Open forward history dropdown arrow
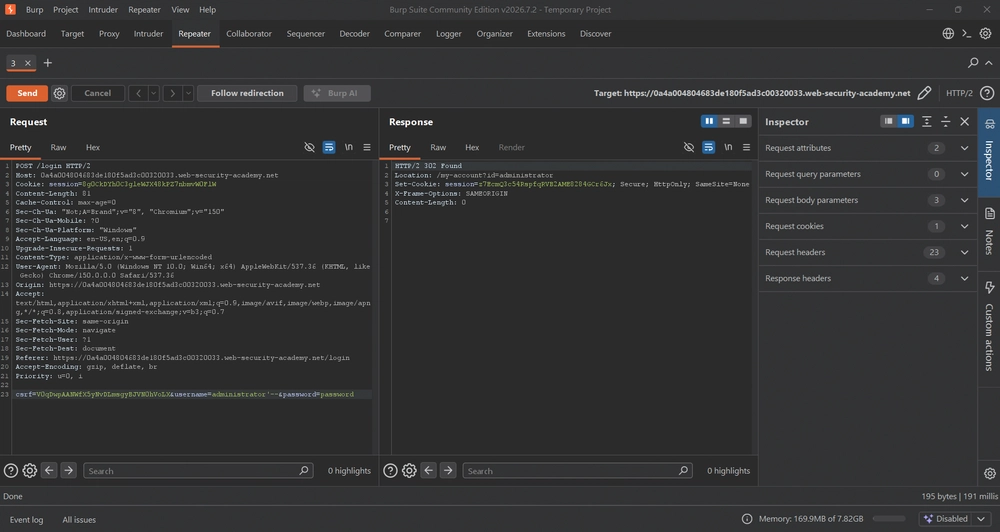Viewport: 1000px width, 532px height. [188, 93]
